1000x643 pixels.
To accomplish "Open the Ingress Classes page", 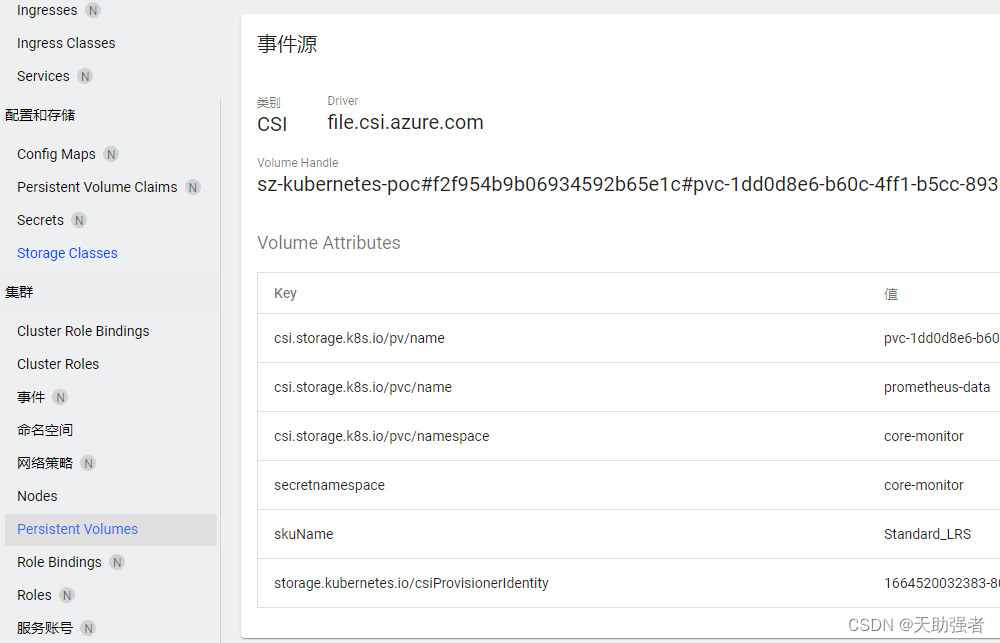I will (x=65, y=43).
